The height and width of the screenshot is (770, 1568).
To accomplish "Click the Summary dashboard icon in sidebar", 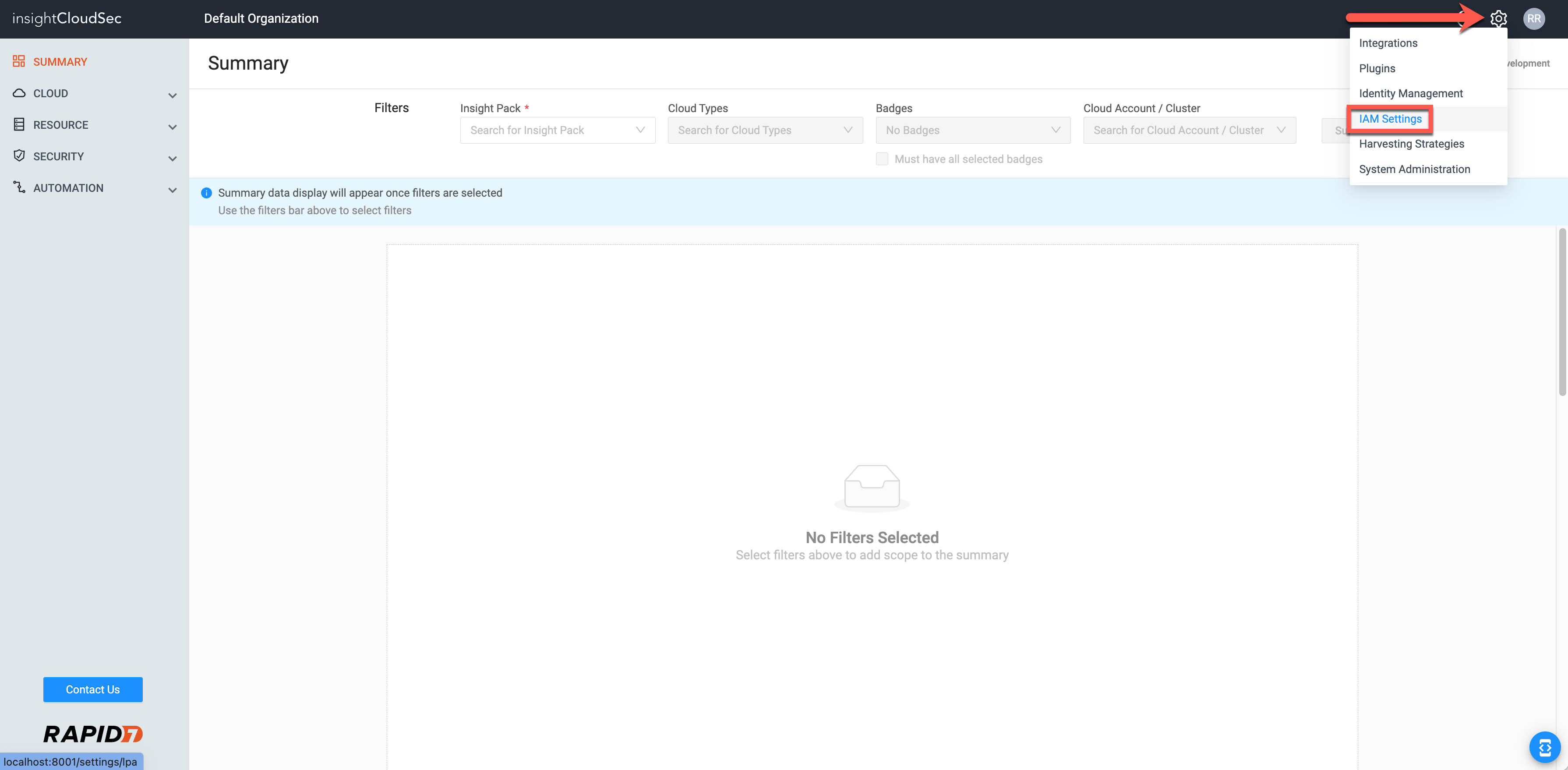I will click(19, 61).
